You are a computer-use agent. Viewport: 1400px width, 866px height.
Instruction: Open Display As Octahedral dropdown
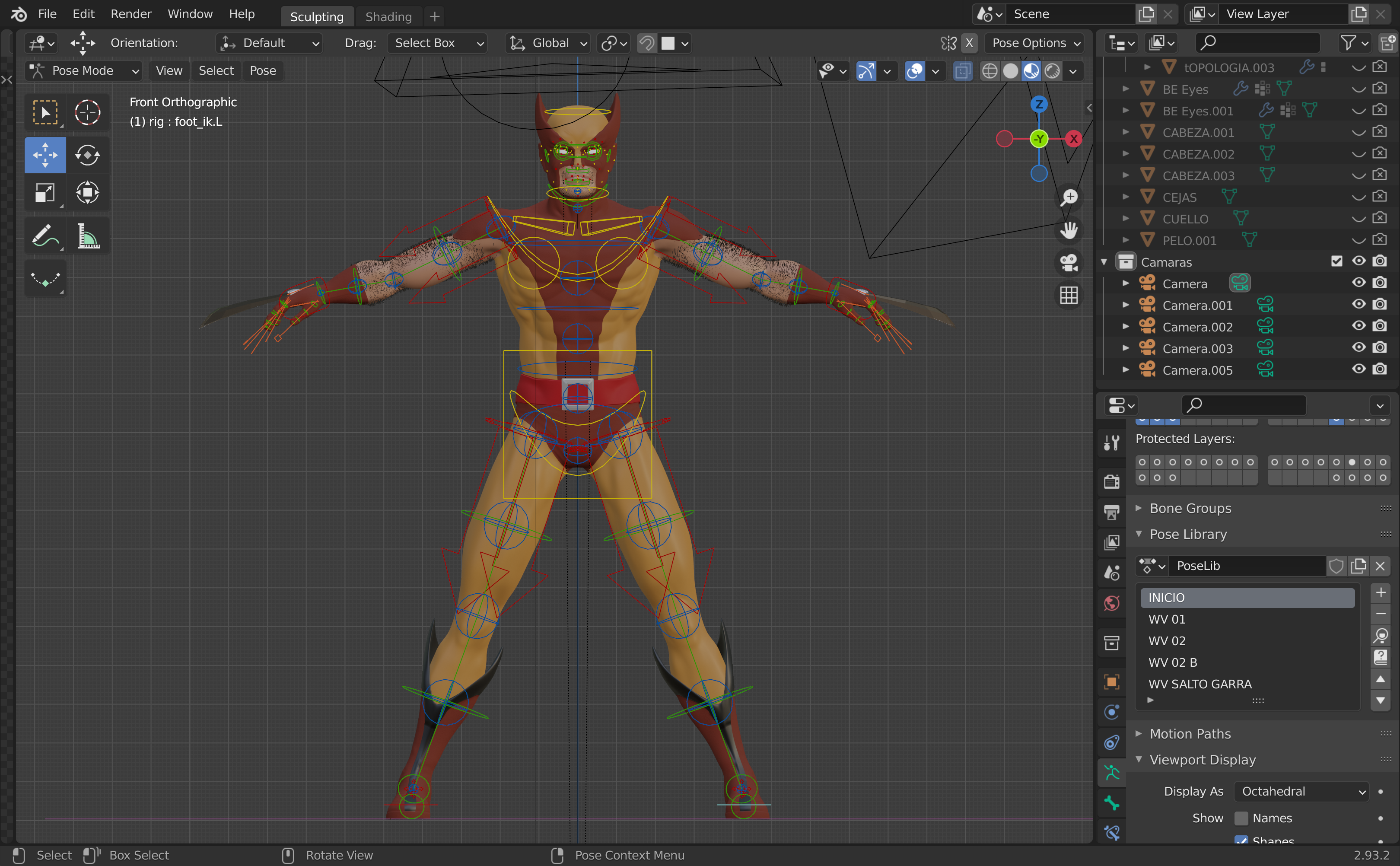point(1301,792)
